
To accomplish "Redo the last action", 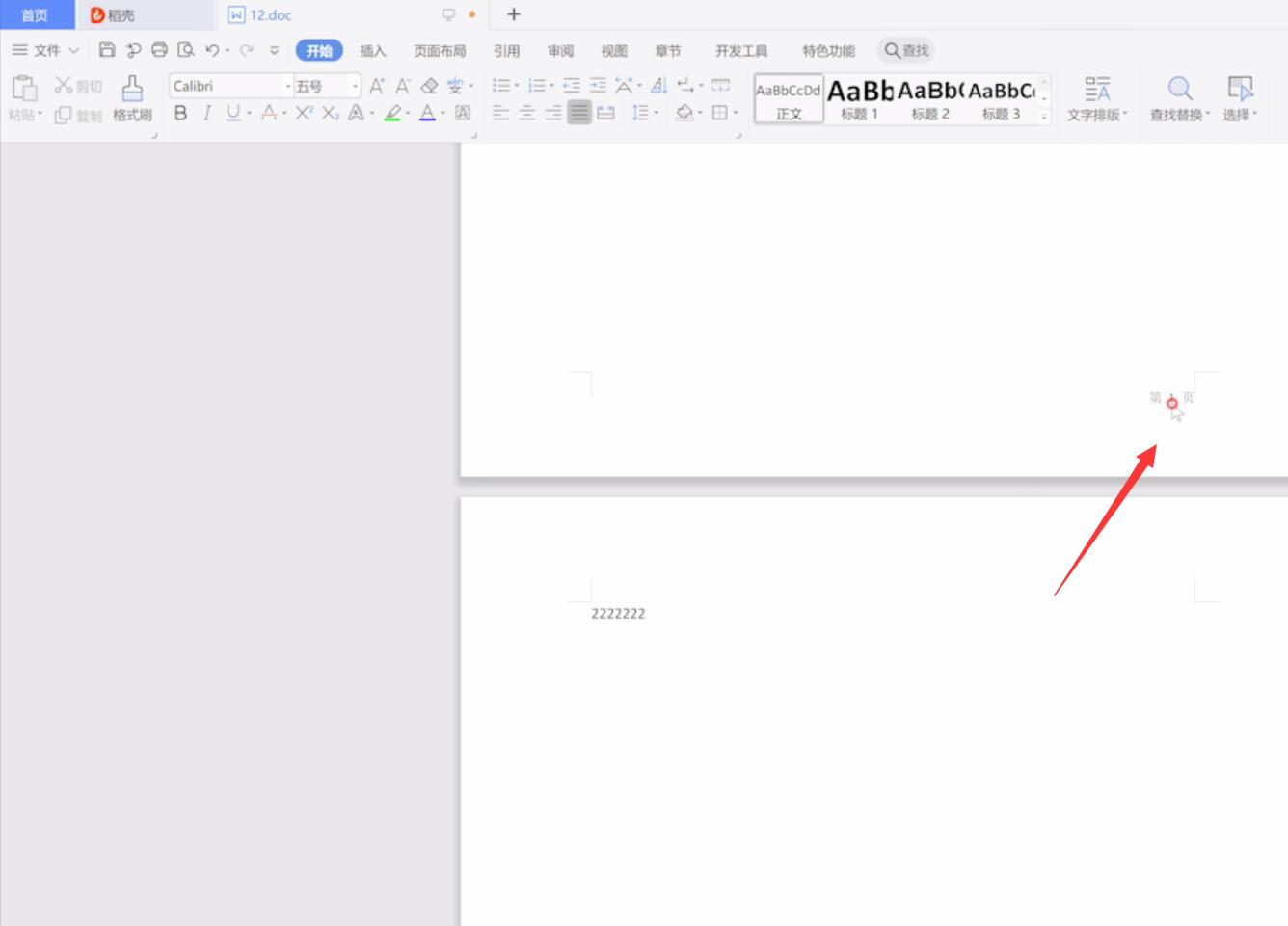I will (x=247, y=50).
